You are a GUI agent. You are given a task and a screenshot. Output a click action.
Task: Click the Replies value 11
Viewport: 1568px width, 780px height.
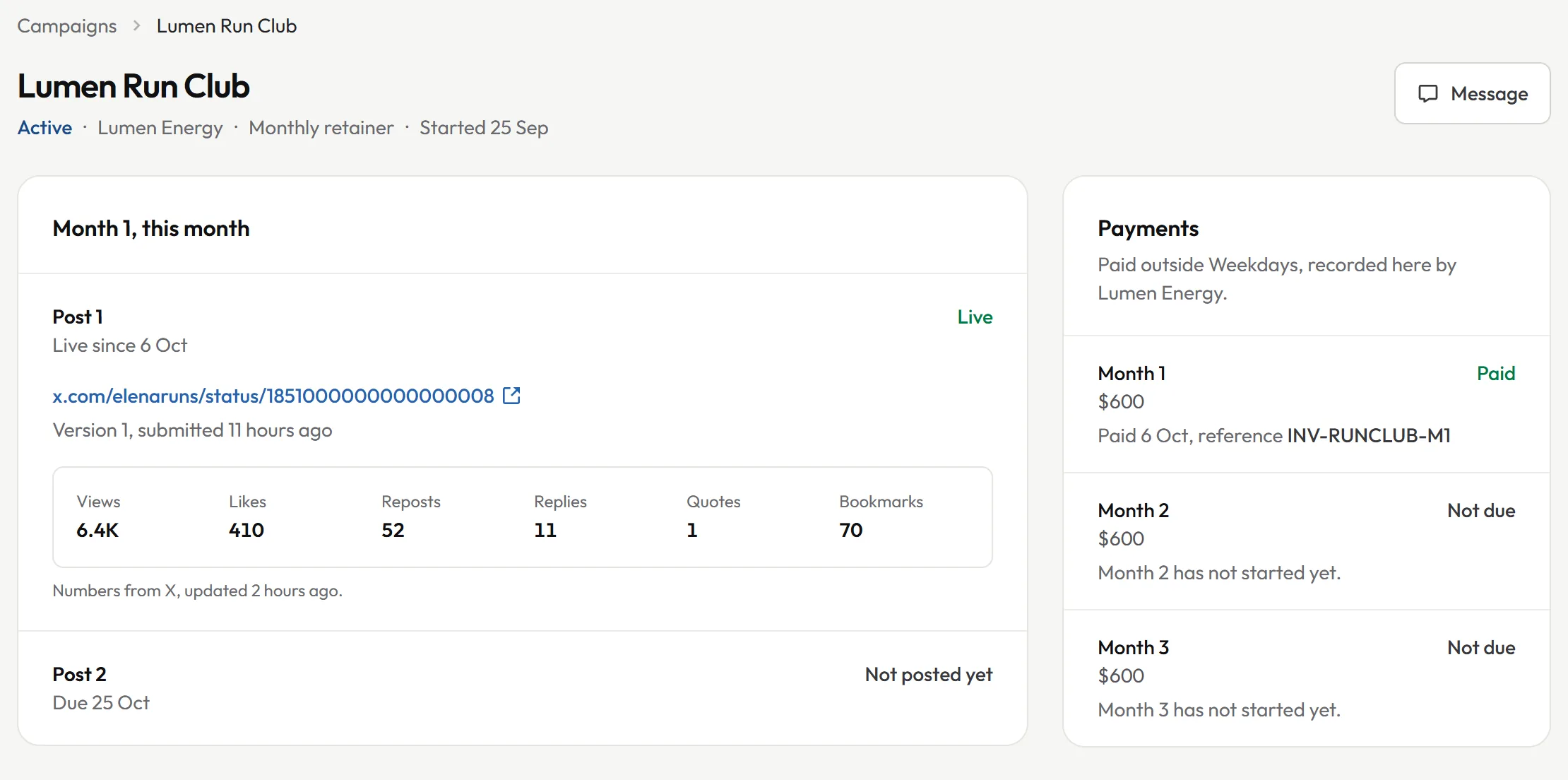click(545, 530)
